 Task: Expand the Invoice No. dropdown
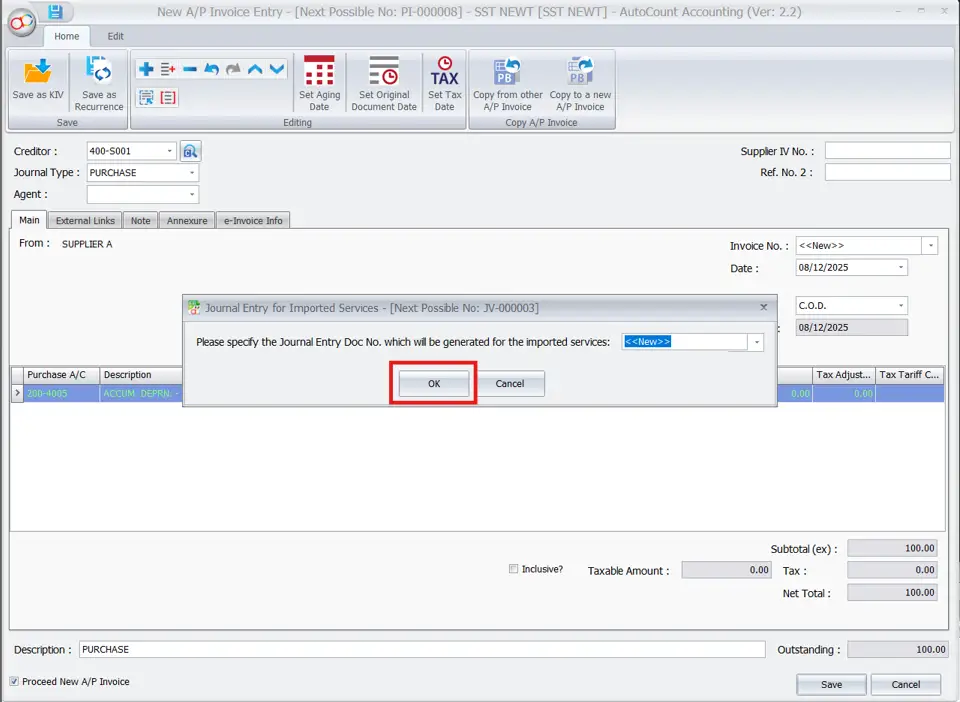pos(928,245)
